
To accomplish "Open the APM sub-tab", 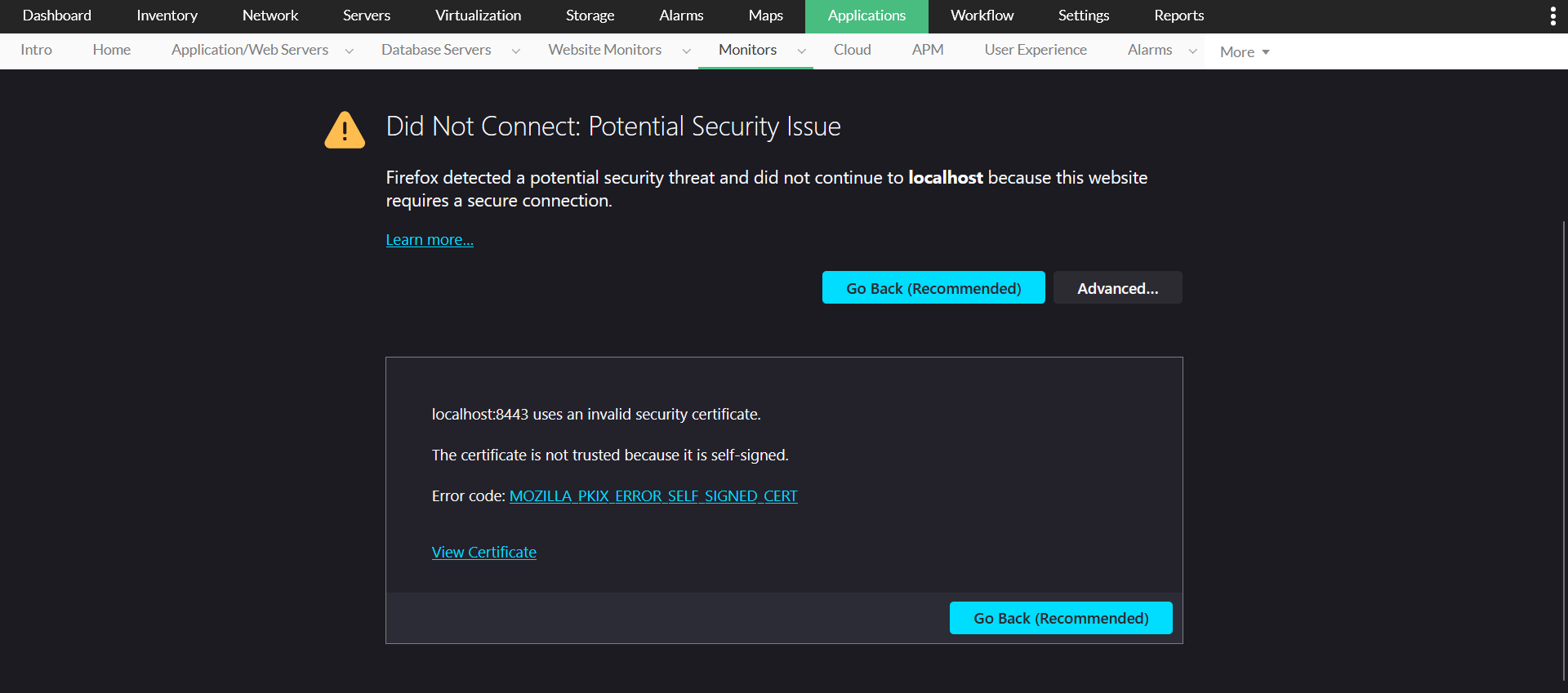I will click(x=928, y=50).
